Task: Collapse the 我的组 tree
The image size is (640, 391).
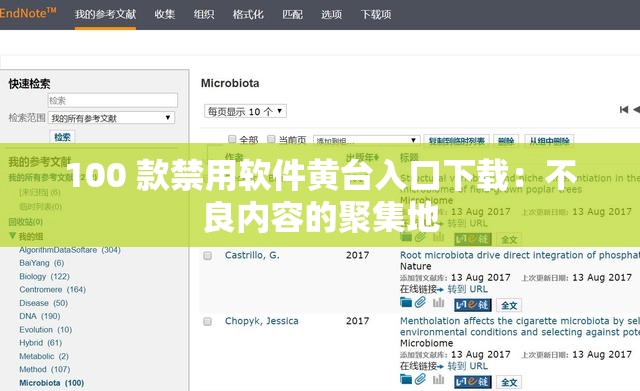Action: coord(12,236)
